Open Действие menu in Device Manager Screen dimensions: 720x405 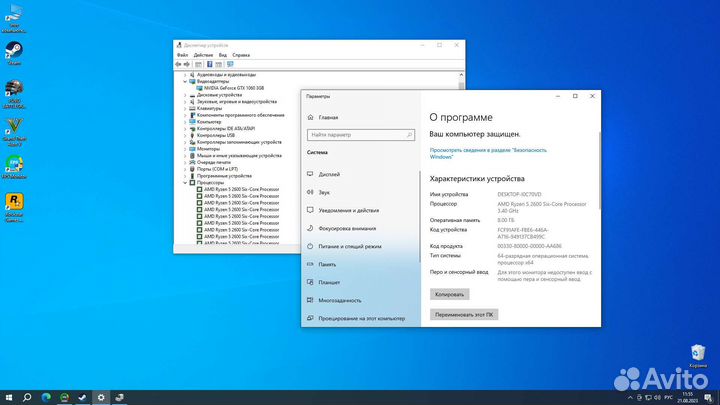203,55
